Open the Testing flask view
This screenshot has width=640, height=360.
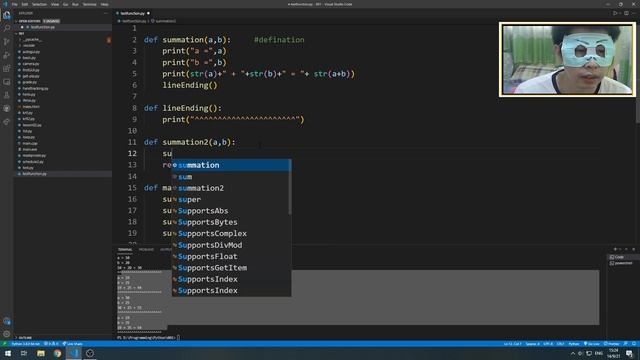pyautogui.click(x=7, y=95)
